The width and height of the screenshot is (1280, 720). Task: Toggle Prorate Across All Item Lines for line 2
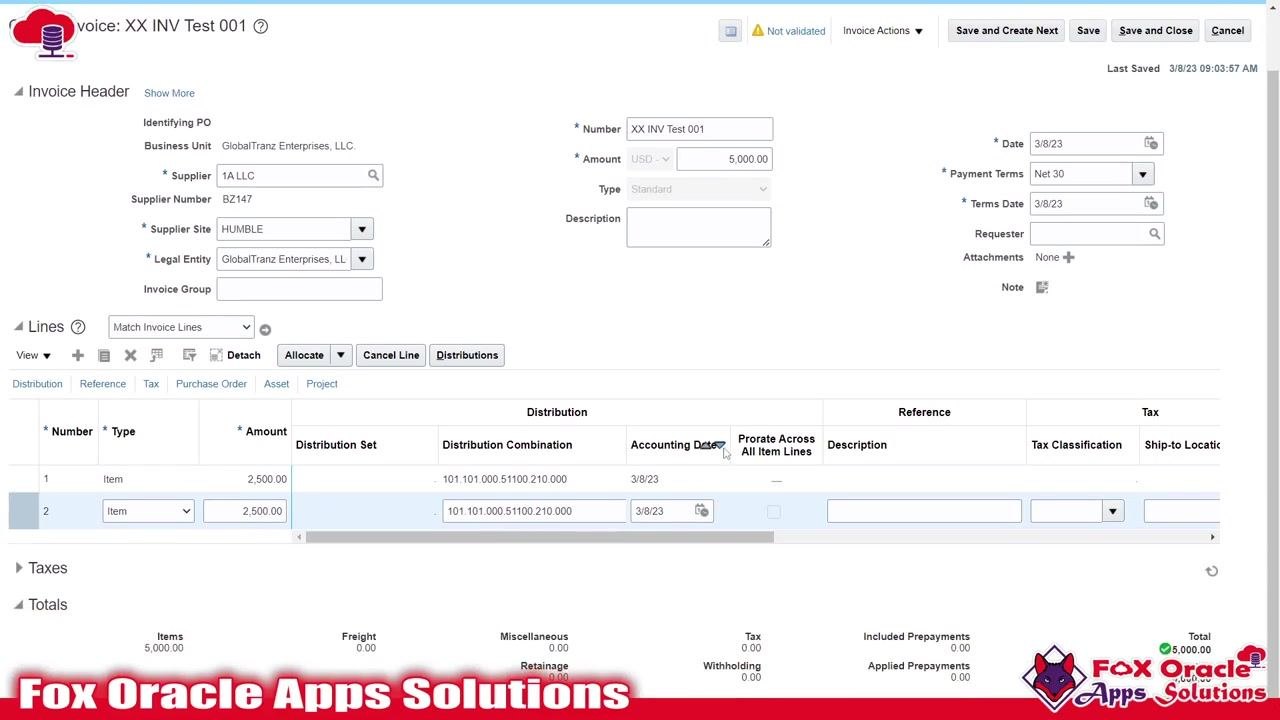(x=773, y=512)
